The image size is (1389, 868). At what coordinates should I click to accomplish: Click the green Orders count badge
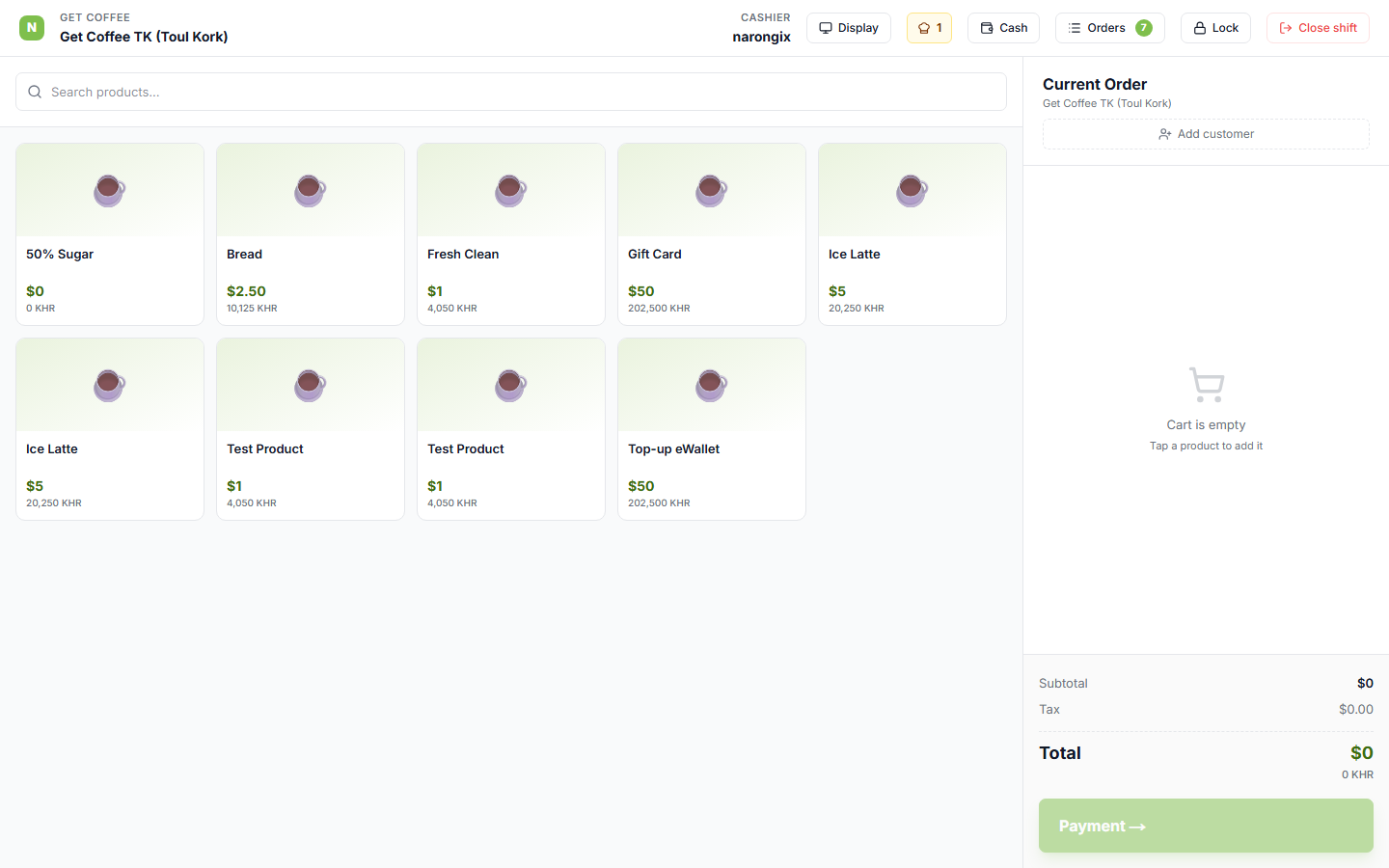[1143, 28]
